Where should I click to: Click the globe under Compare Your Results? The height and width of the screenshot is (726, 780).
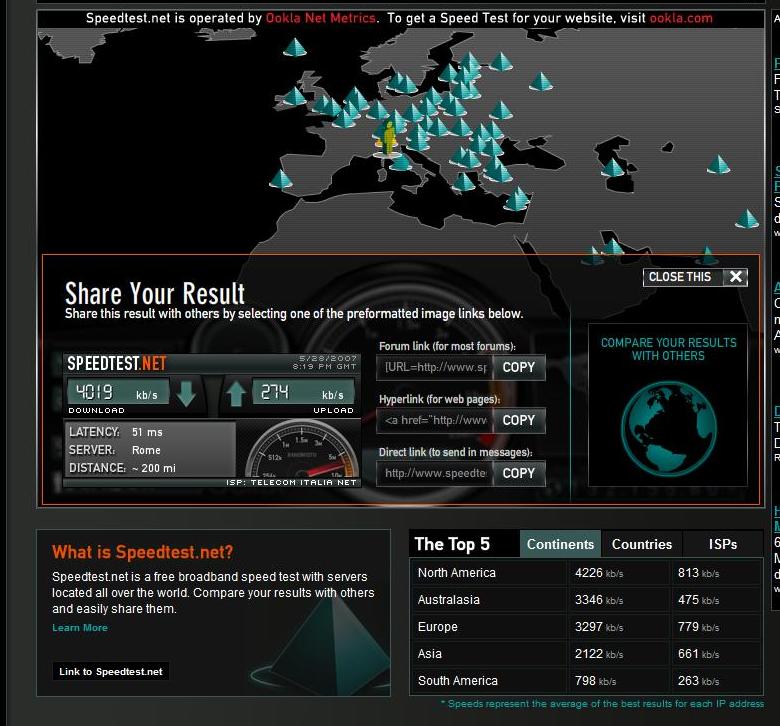668,429
